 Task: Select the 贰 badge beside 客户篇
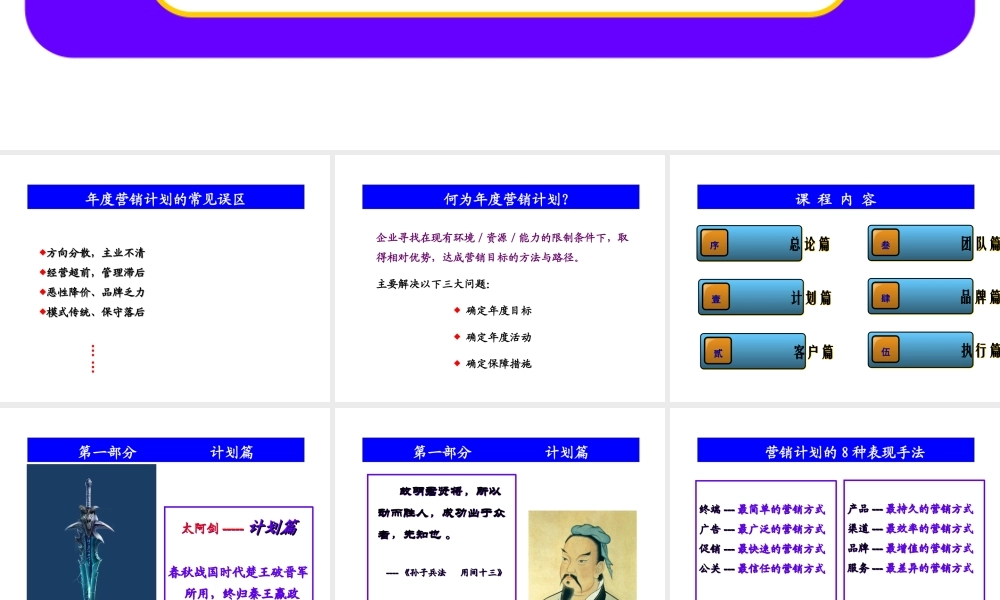(716, 351)
